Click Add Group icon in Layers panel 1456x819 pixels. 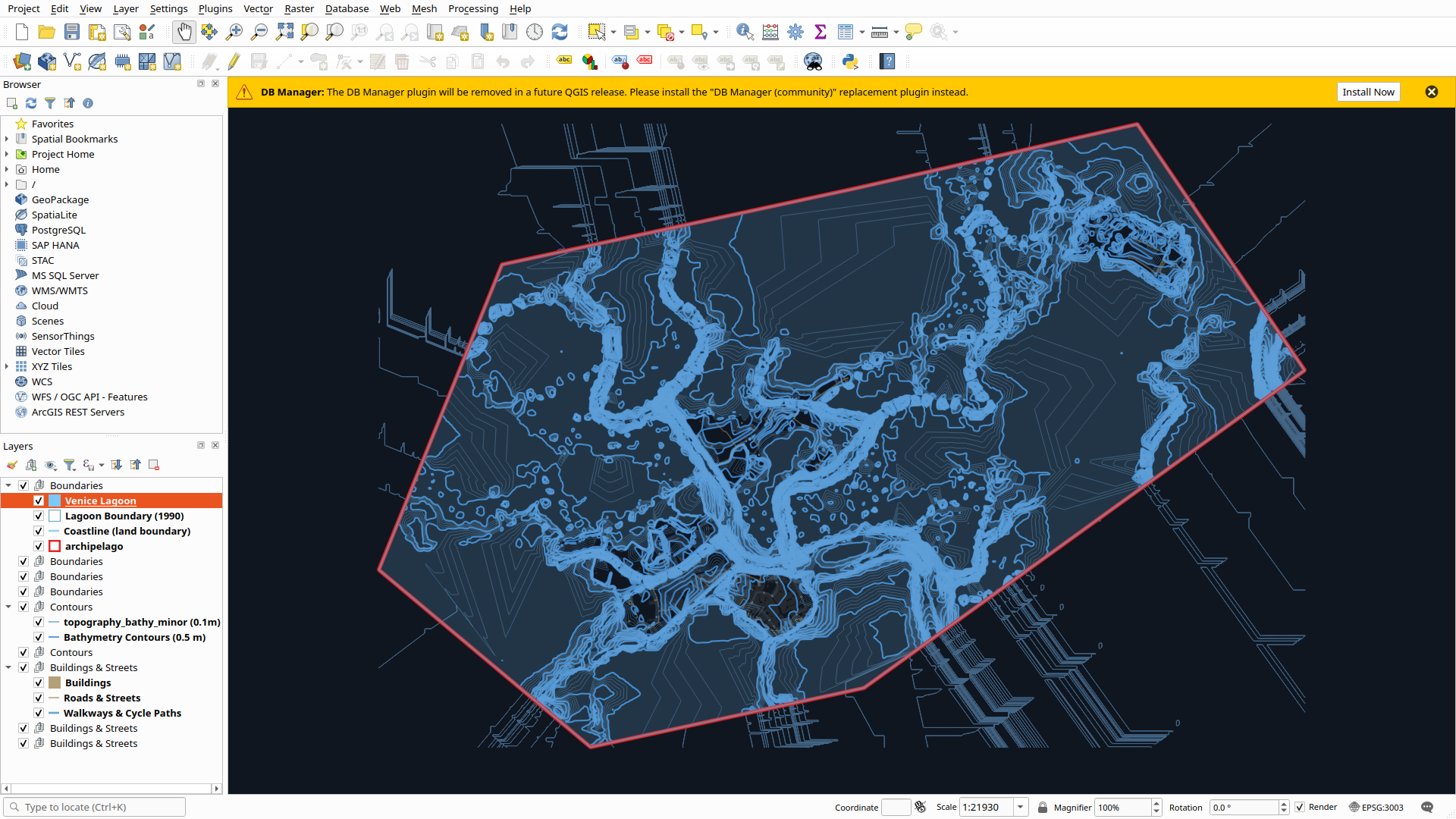31,465
